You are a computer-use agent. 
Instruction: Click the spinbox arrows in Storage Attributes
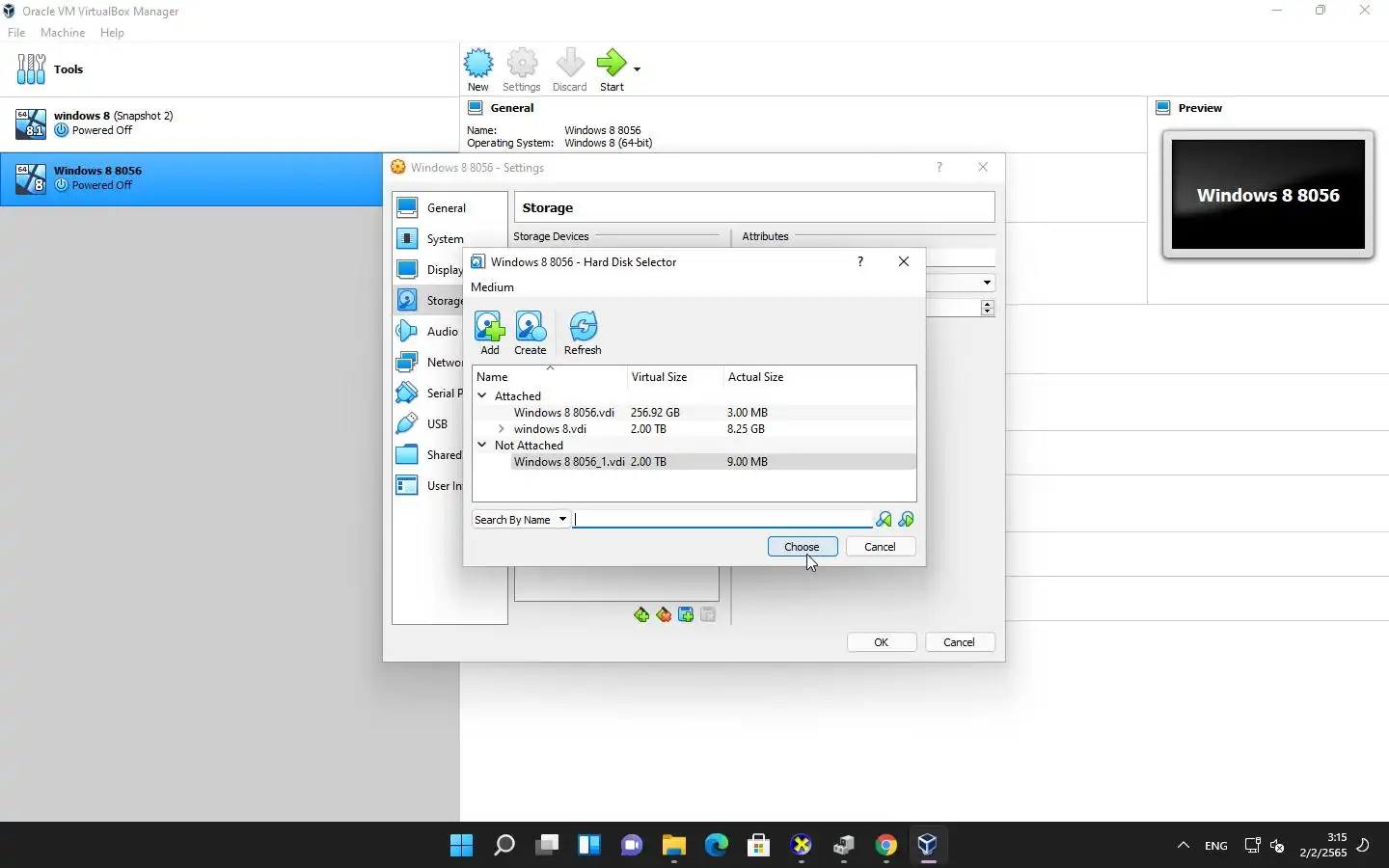(x=987, y=308)
